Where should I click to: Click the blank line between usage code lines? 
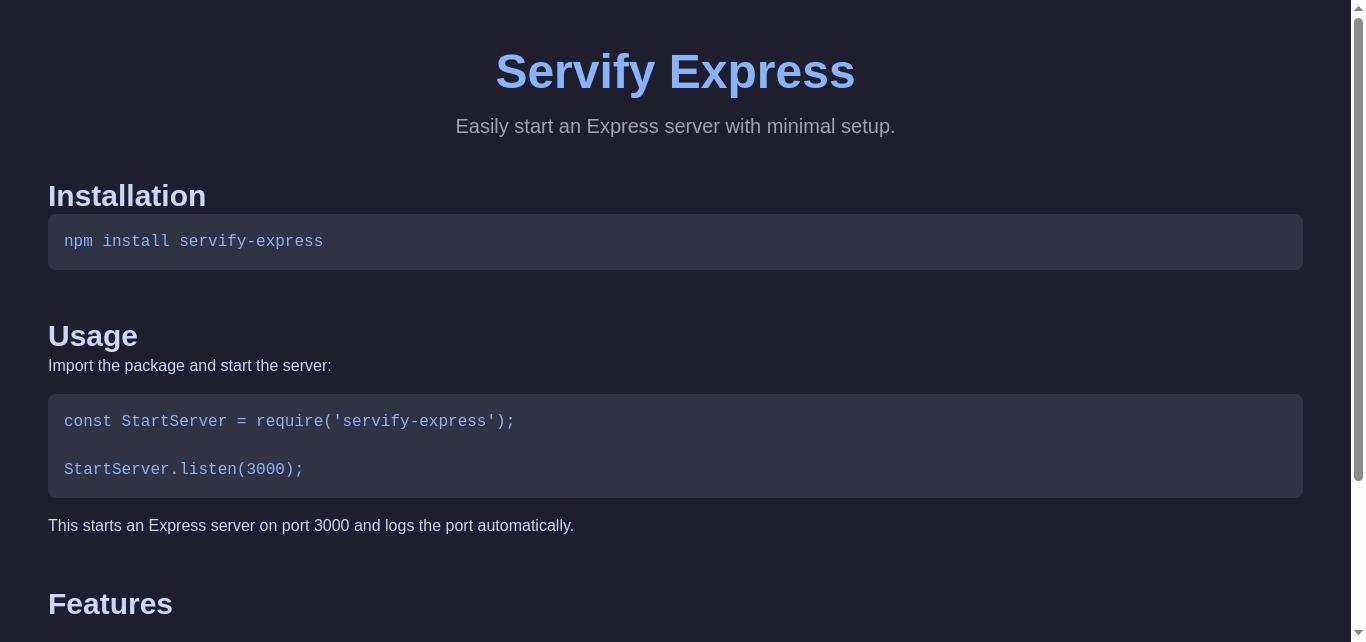[675, 445]
